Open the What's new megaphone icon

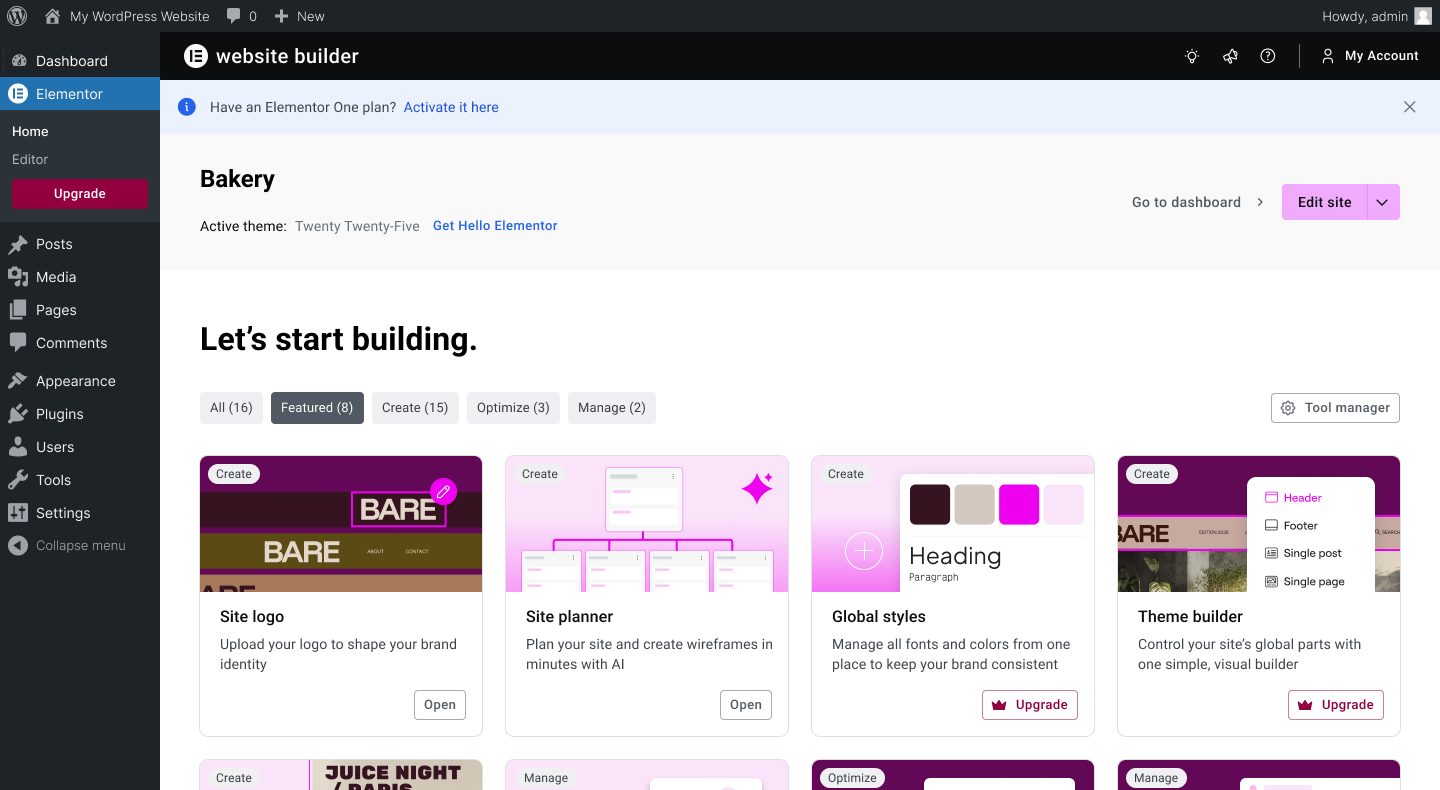click(x=1230, y=56)
